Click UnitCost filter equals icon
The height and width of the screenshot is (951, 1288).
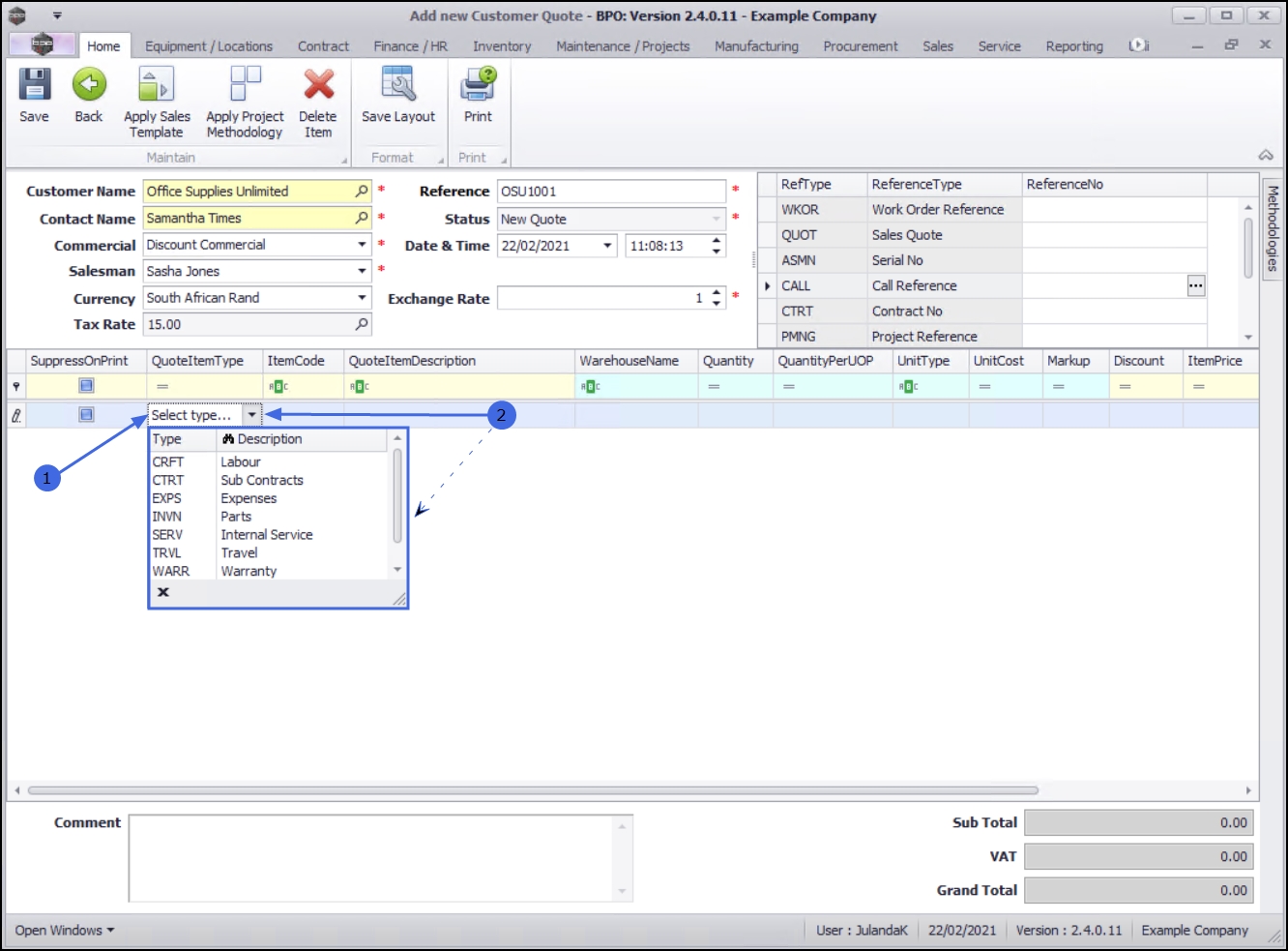(984, 387)
